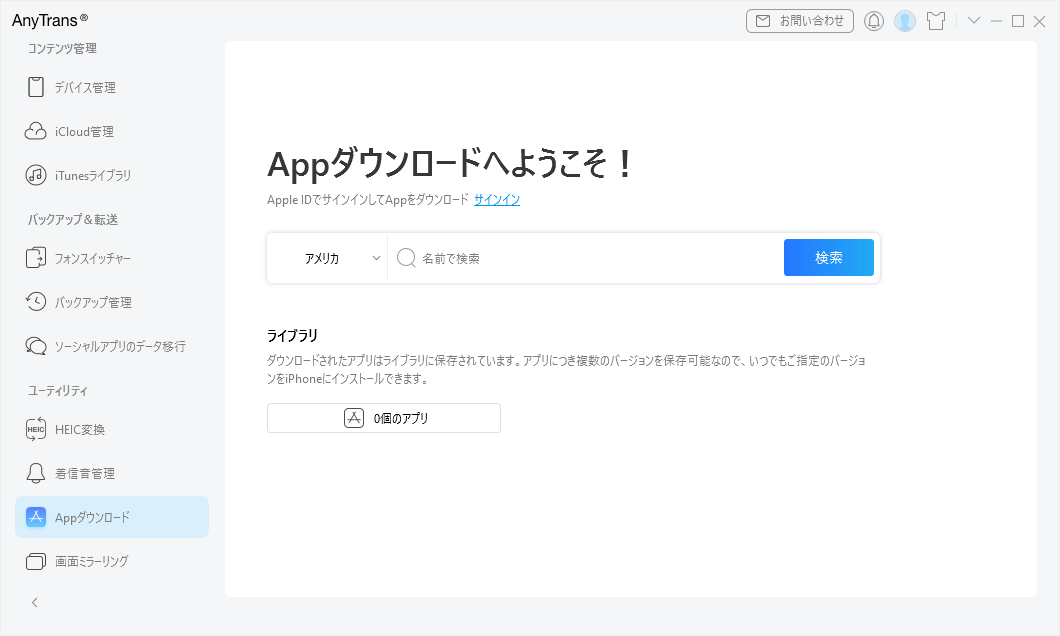Click the AnyTrans logo text
Image resolution: width=1060 pixels, height=636 pixels.
(49, 20)
